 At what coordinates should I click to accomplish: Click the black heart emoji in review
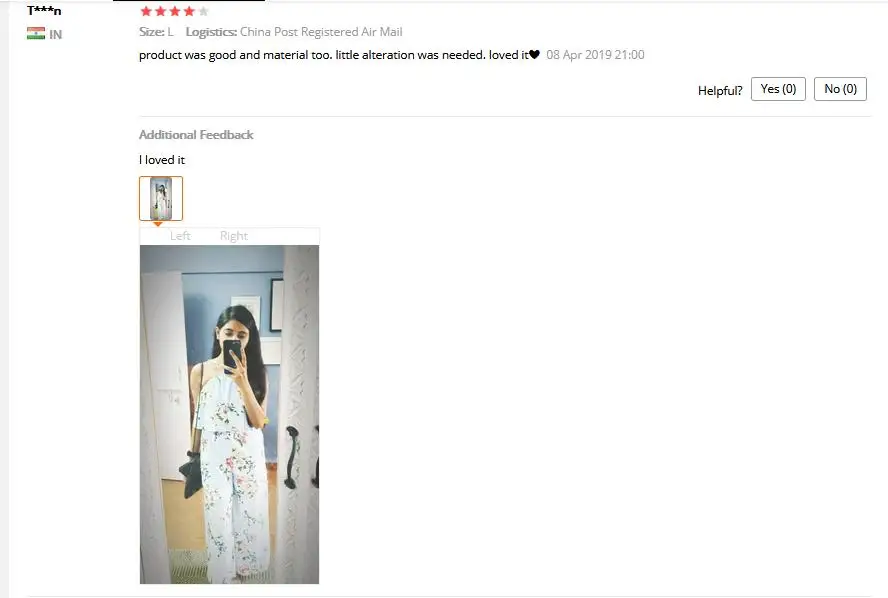coord(534,55)
